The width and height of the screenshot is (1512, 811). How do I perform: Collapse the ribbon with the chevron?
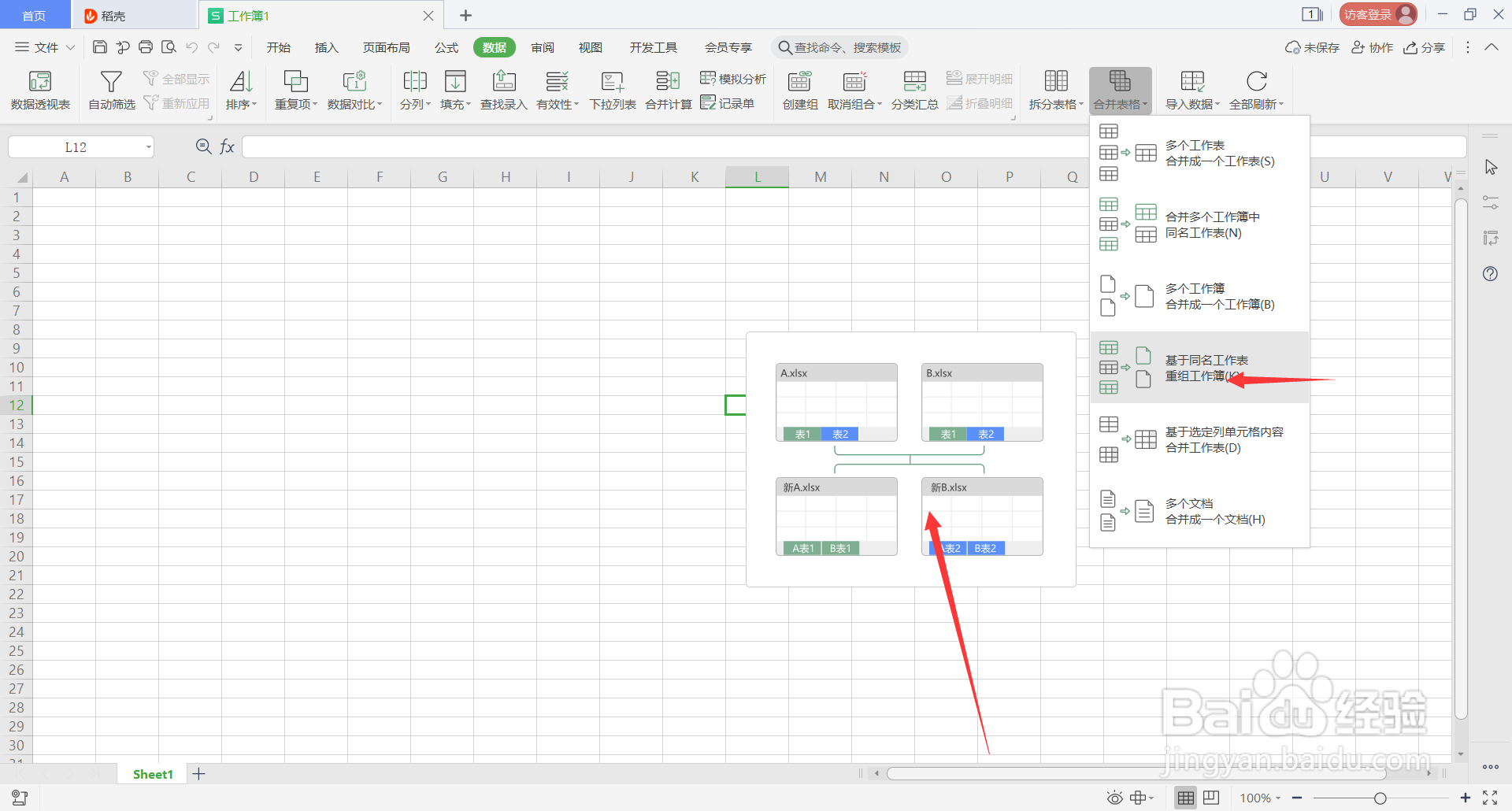[x=1492, y=47]
